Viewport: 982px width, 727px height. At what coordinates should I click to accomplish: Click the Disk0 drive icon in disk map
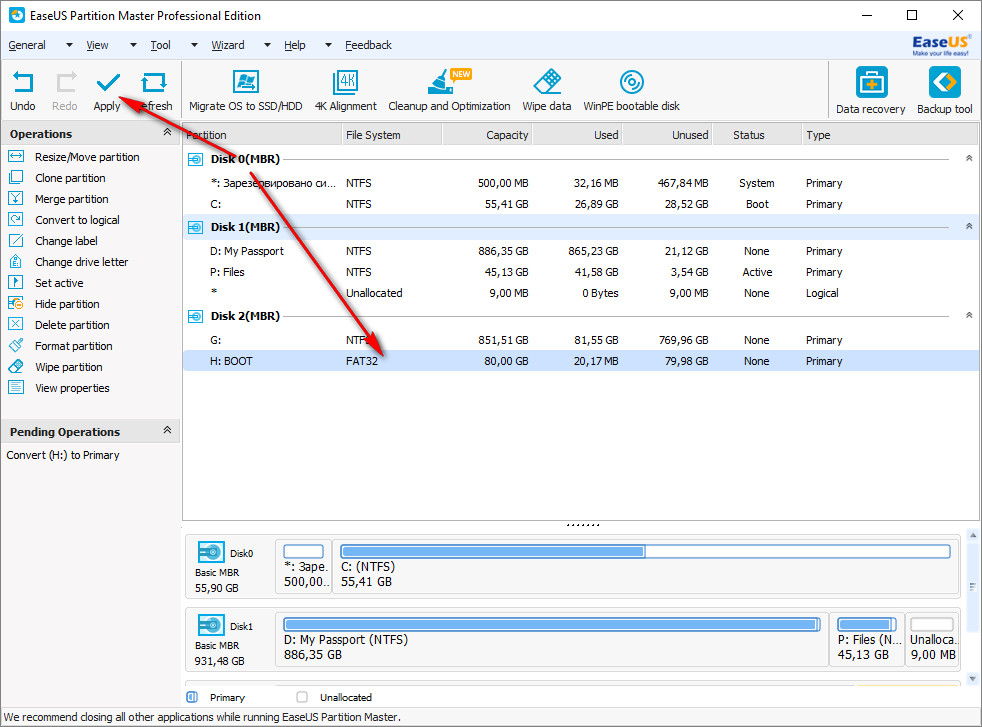210,552
